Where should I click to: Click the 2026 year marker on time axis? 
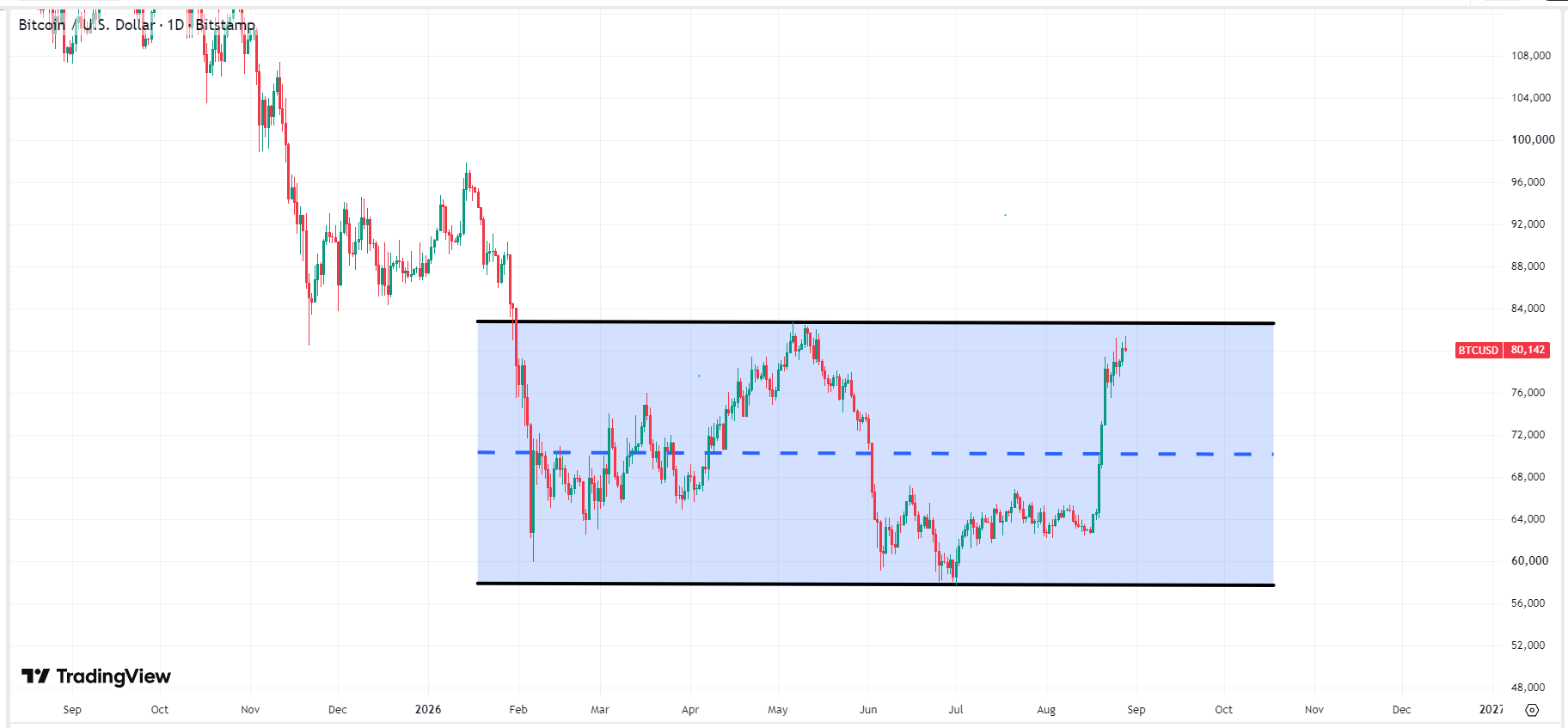click(428, 709)
